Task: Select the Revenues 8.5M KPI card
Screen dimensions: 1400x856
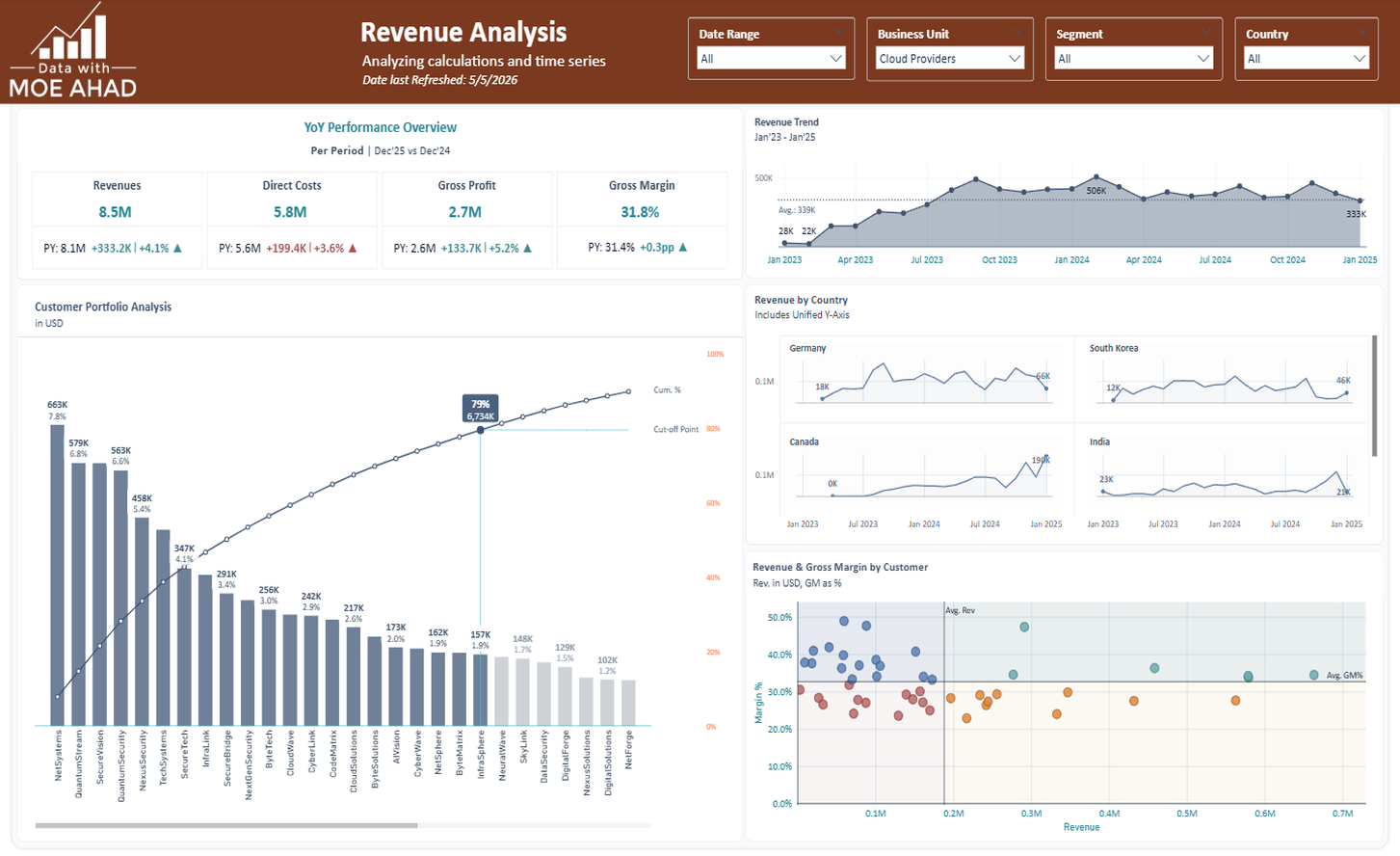Action: point(117,218)
